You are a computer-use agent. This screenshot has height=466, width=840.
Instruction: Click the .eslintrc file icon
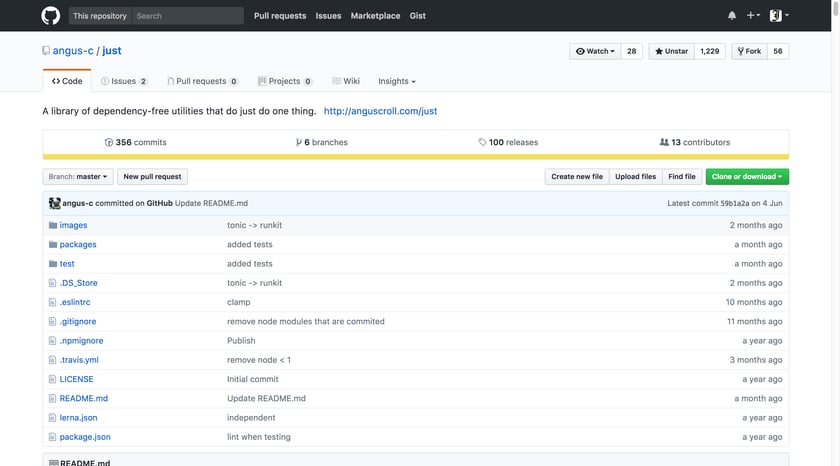(x=52, y=302)
